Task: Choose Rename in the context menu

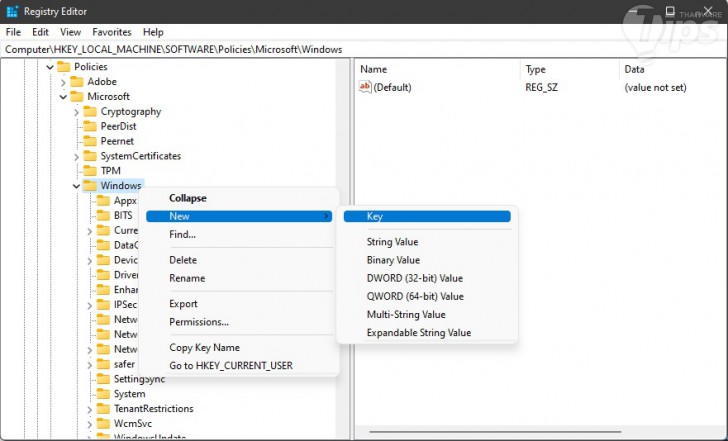Action: 239,278
